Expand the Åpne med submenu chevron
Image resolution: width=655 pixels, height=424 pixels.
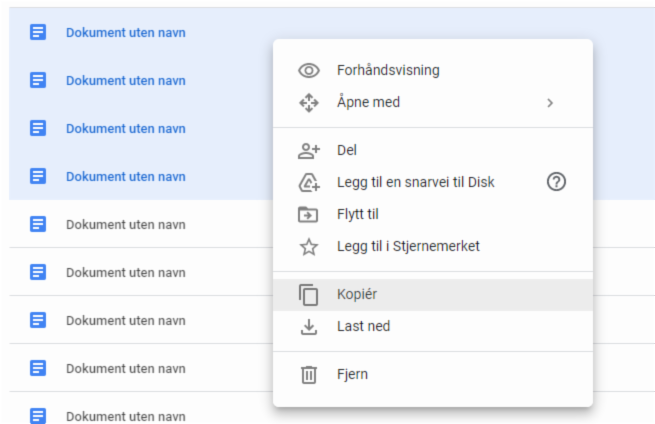[549, 103]
